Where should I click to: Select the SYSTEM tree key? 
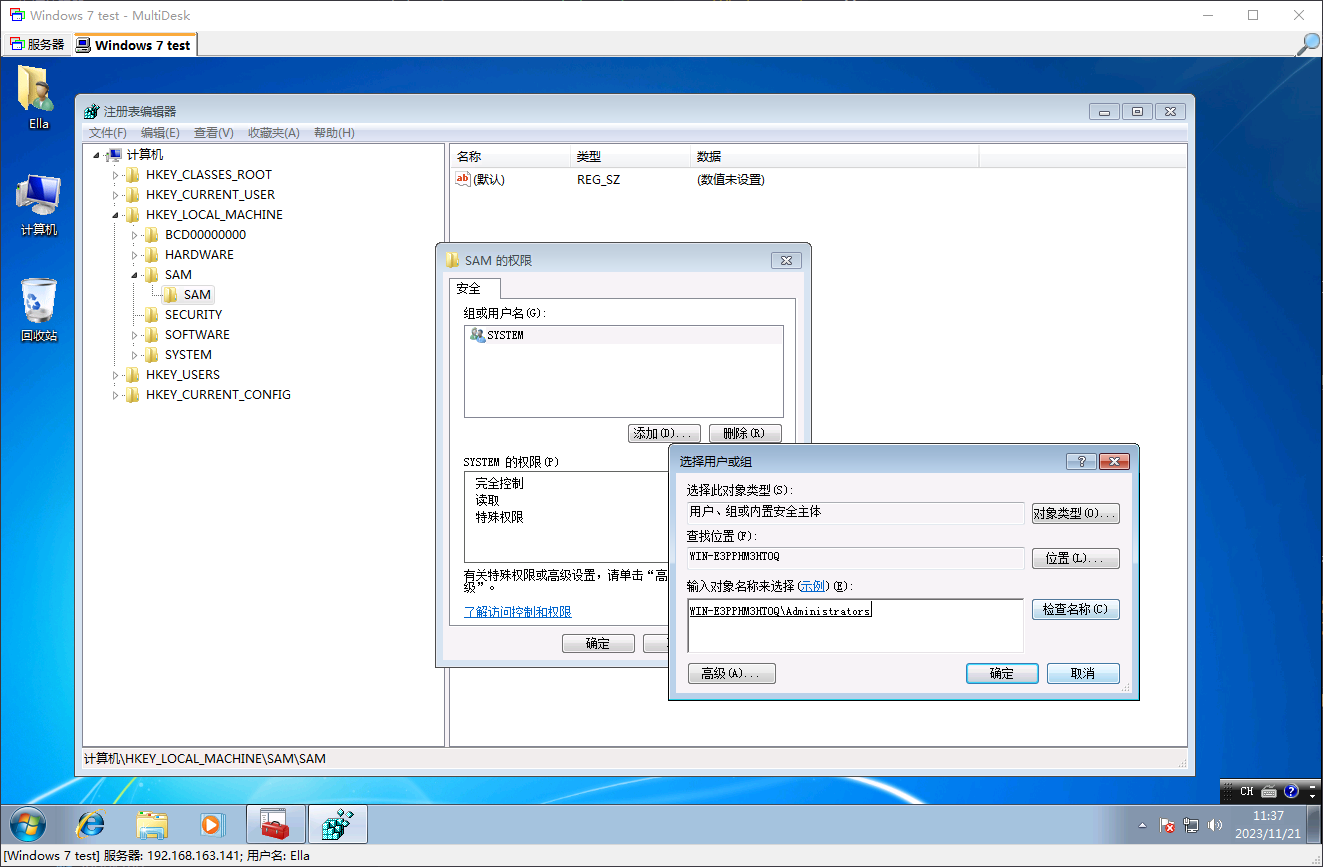188,355
